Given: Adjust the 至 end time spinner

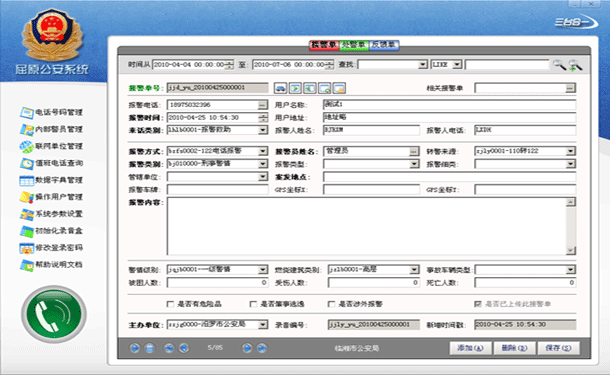Looking at the screenshot, I should pos(330,65).
